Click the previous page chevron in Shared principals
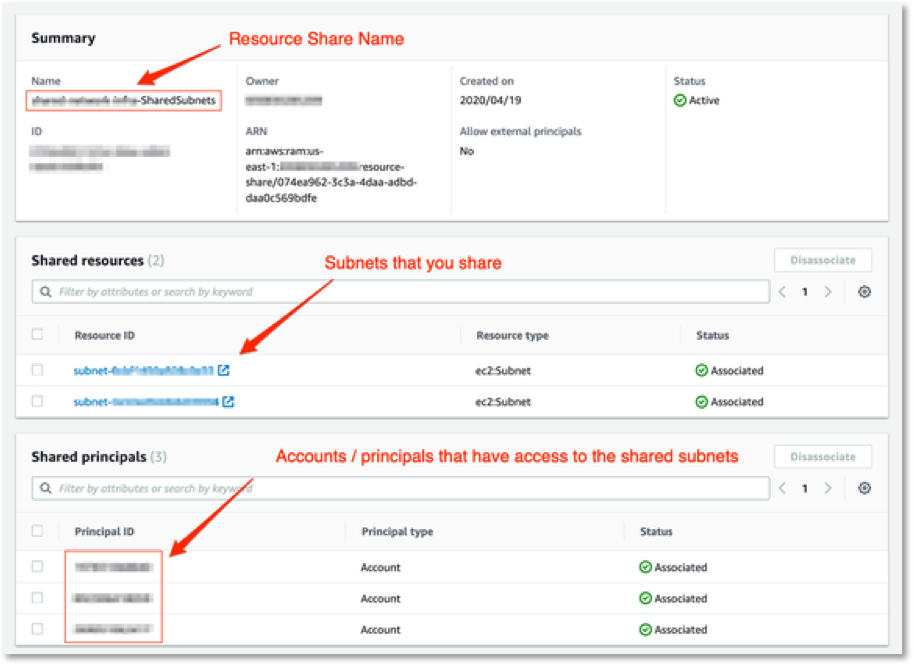The image size is (914, 666). 783,488
